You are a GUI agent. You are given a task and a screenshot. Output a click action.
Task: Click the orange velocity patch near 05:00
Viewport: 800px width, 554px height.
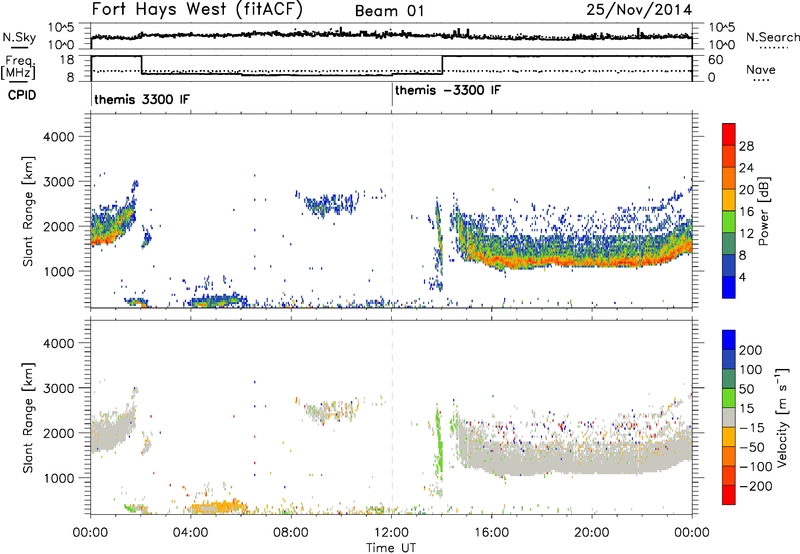click(x=218, y=507)
